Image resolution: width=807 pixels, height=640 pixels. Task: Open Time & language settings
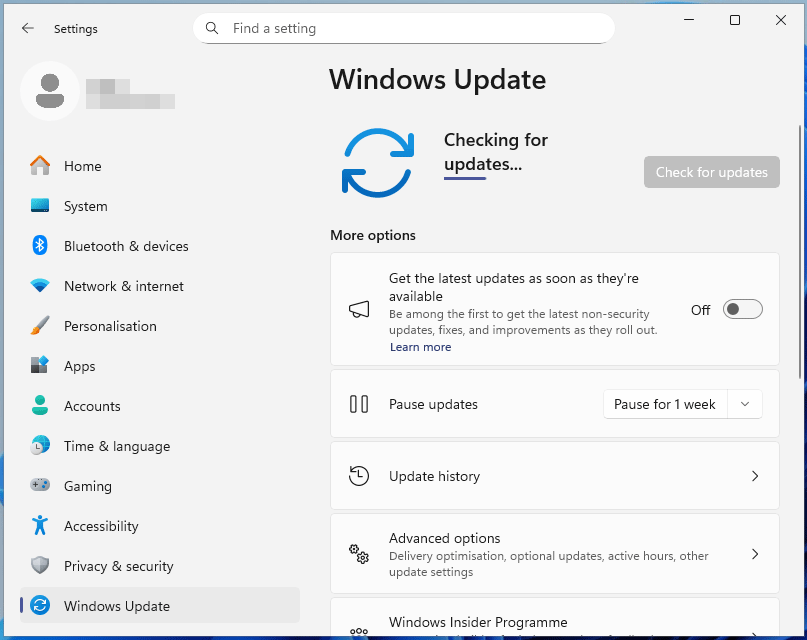160,446
